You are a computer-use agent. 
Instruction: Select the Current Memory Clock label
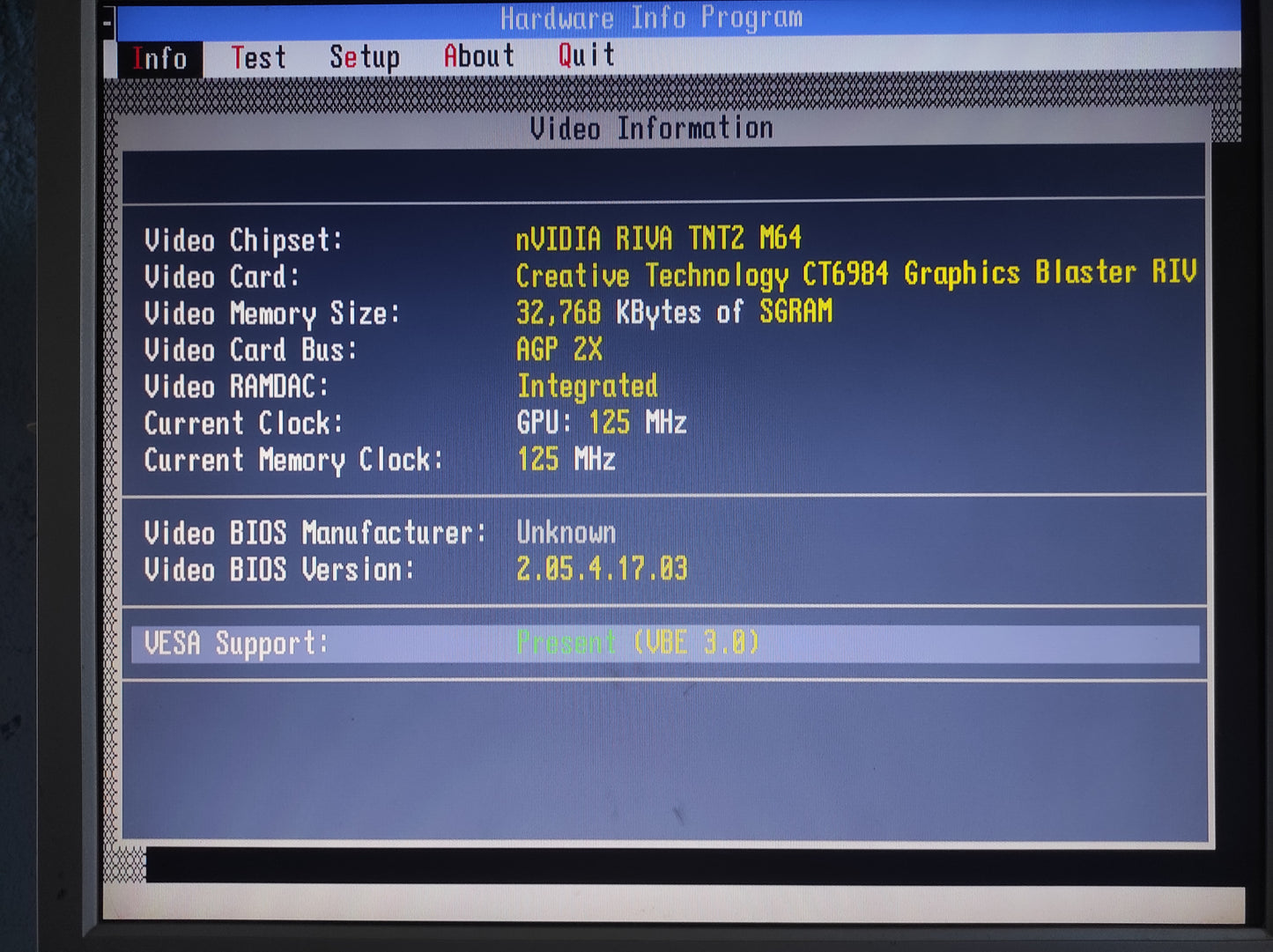click(x=293, y=461)
